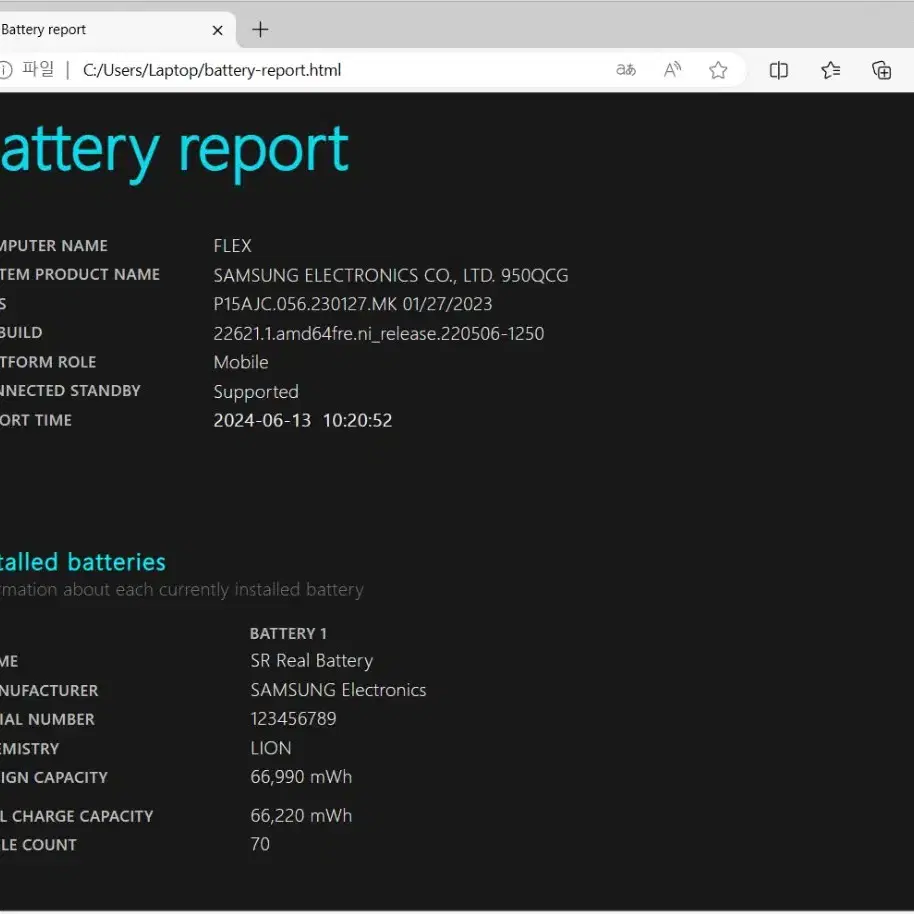Screen dimensions: 914x914
Task: Click the SAMSUNG Electronics manufacturer value
Action: coord(338,690)
